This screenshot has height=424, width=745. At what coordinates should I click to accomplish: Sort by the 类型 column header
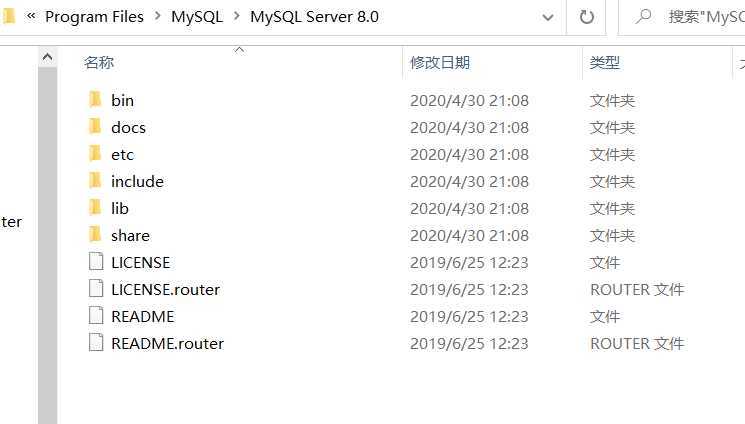(605, 62)
